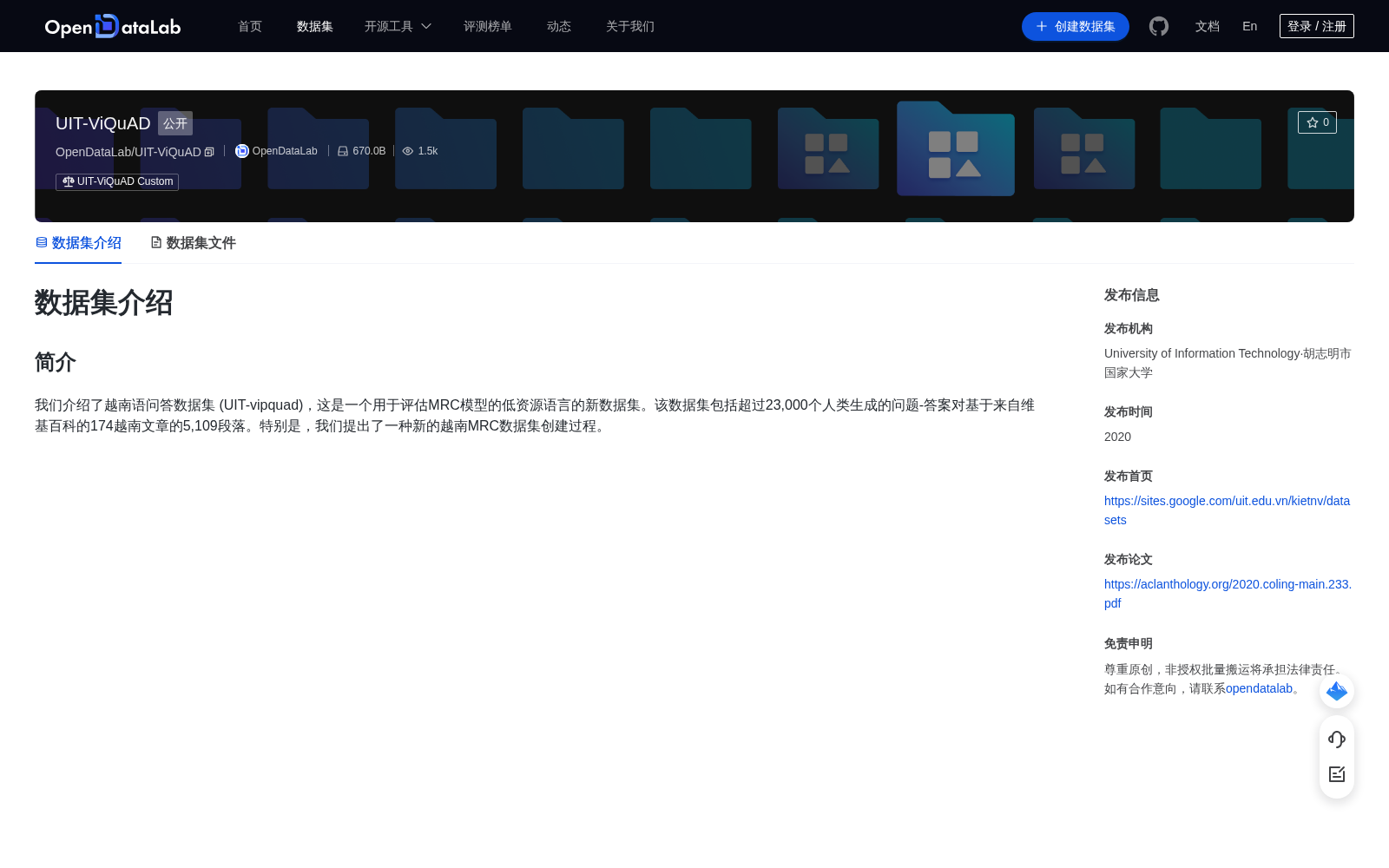
Task: Click the opendatalab contact link
Action: pyautogui.click(x=1259, y=688)
